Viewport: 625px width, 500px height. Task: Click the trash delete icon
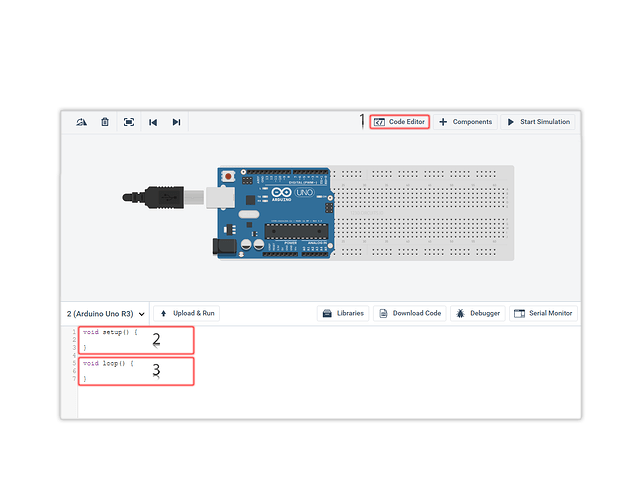pos(104,122)
